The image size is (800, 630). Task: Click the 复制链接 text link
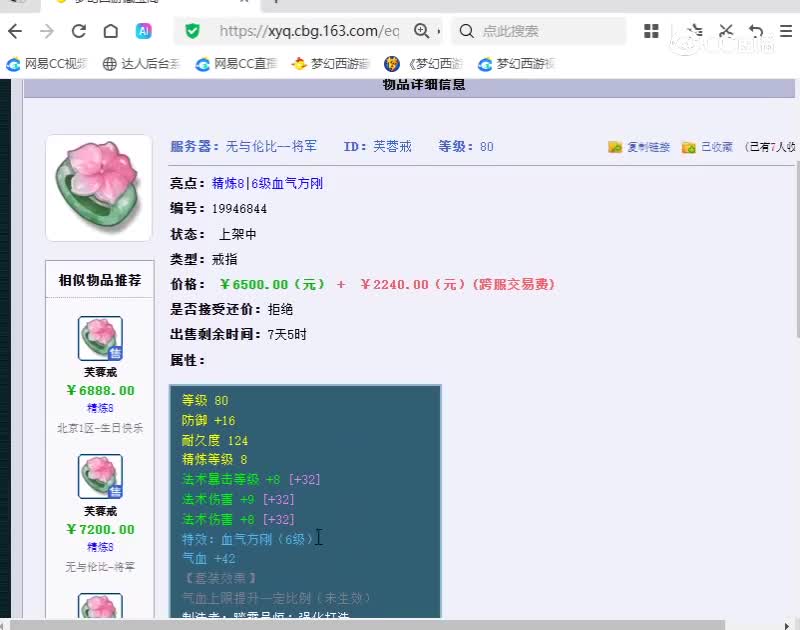tap(648, 147)
